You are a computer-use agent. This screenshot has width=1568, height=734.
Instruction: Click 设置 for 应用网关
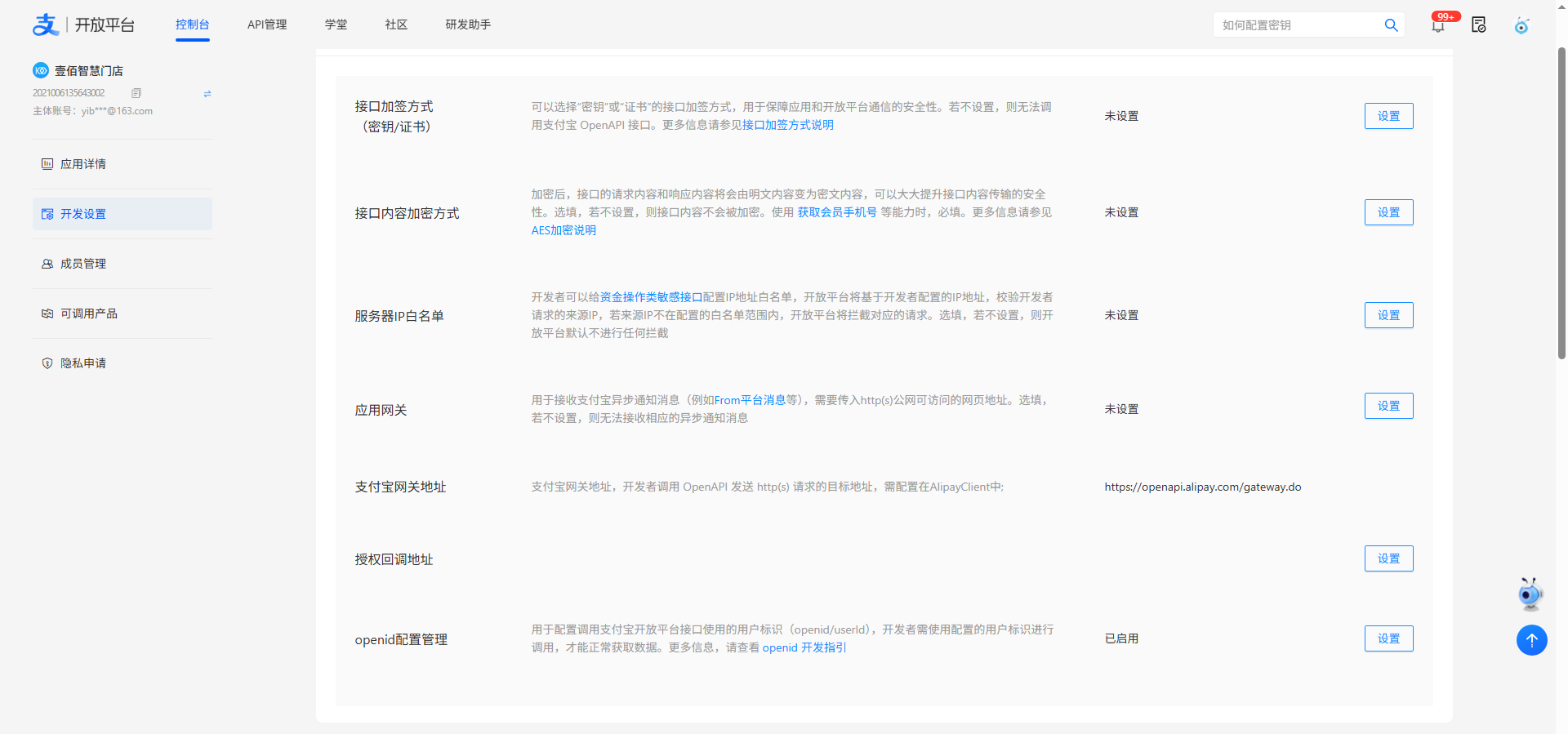[x=1388, y=406]
